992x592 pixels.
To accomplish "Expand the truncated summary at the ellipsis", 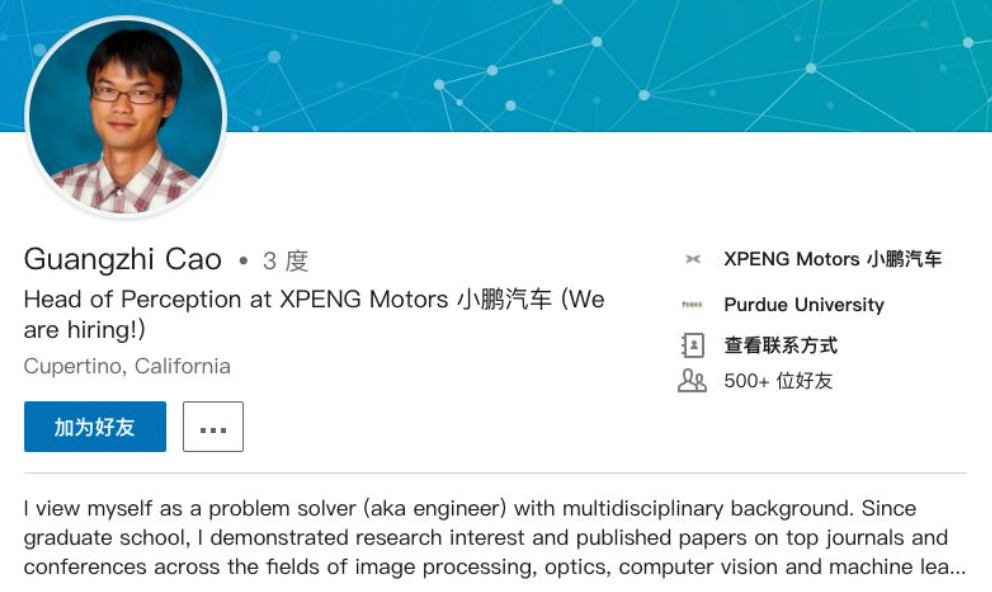I will point(955,567).
